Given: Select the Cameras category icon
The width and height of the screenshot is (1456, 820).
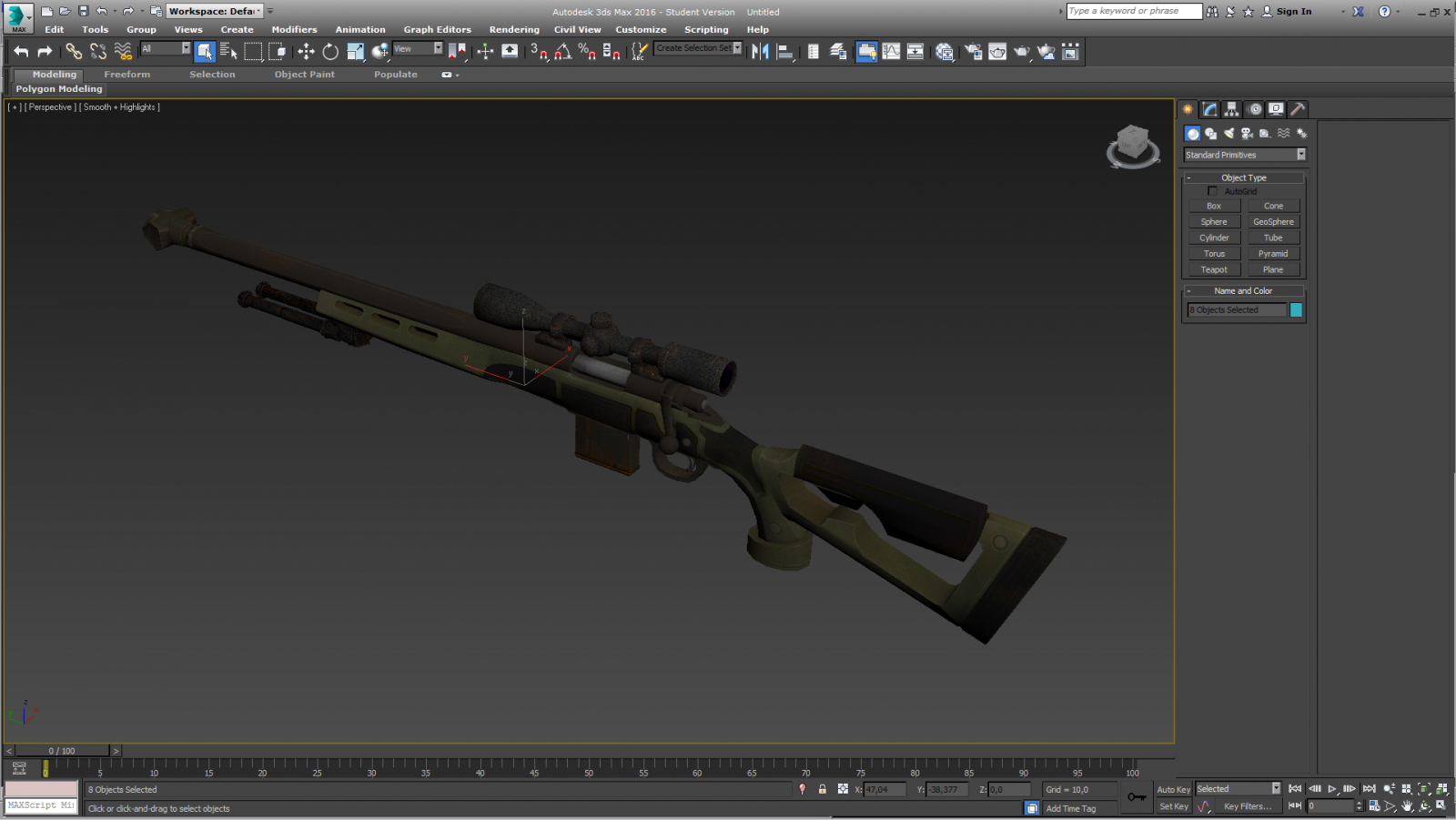Looking at the screenshot, I should point(1247,134).
